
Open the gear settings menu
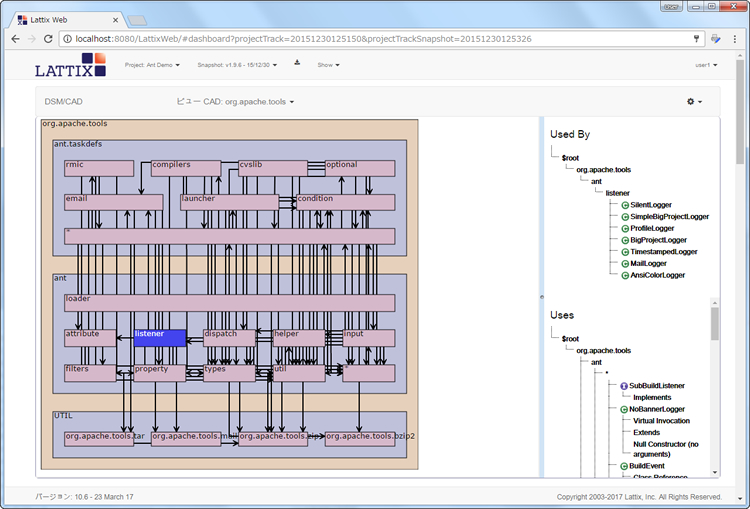[694, 101]
